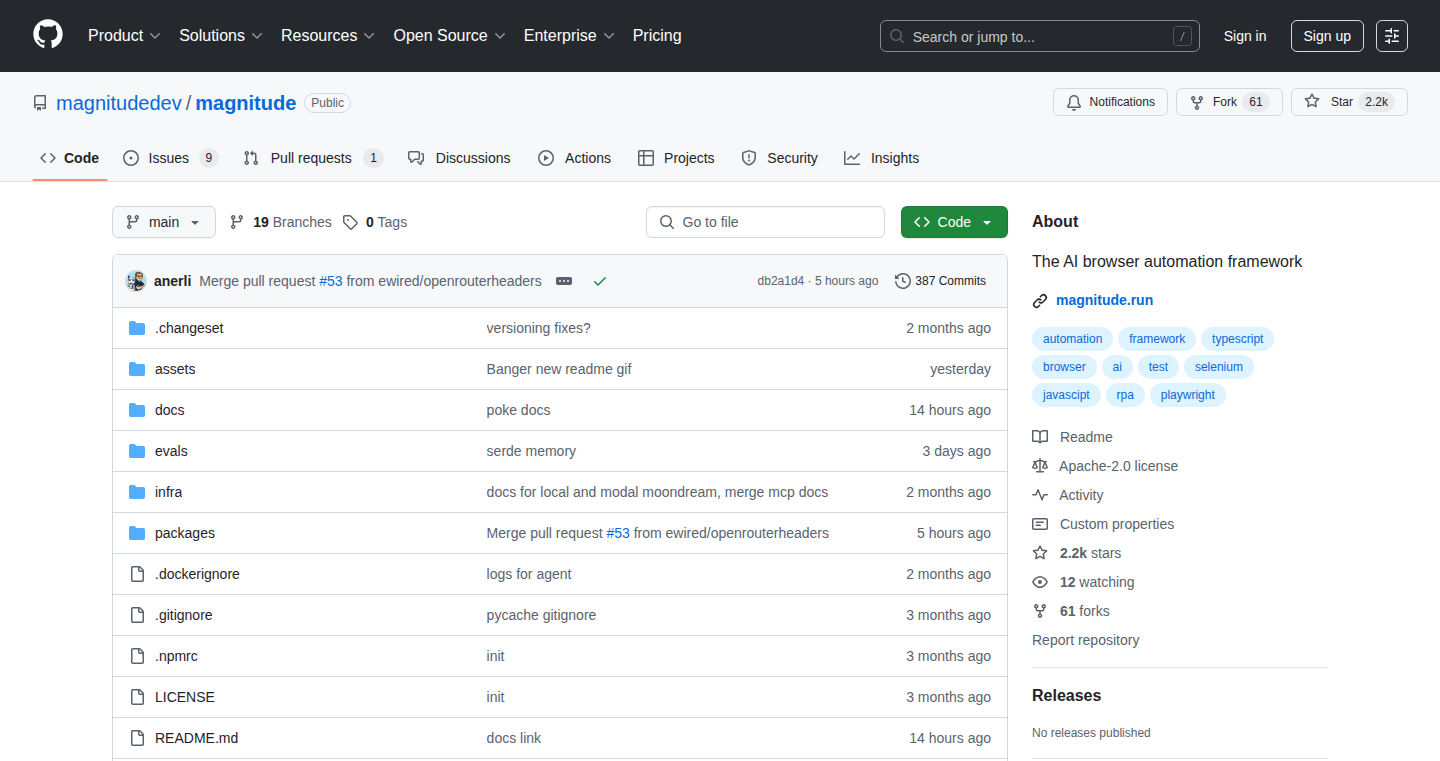
Task: Click the Sign in link
Action: pos(1245,36)
